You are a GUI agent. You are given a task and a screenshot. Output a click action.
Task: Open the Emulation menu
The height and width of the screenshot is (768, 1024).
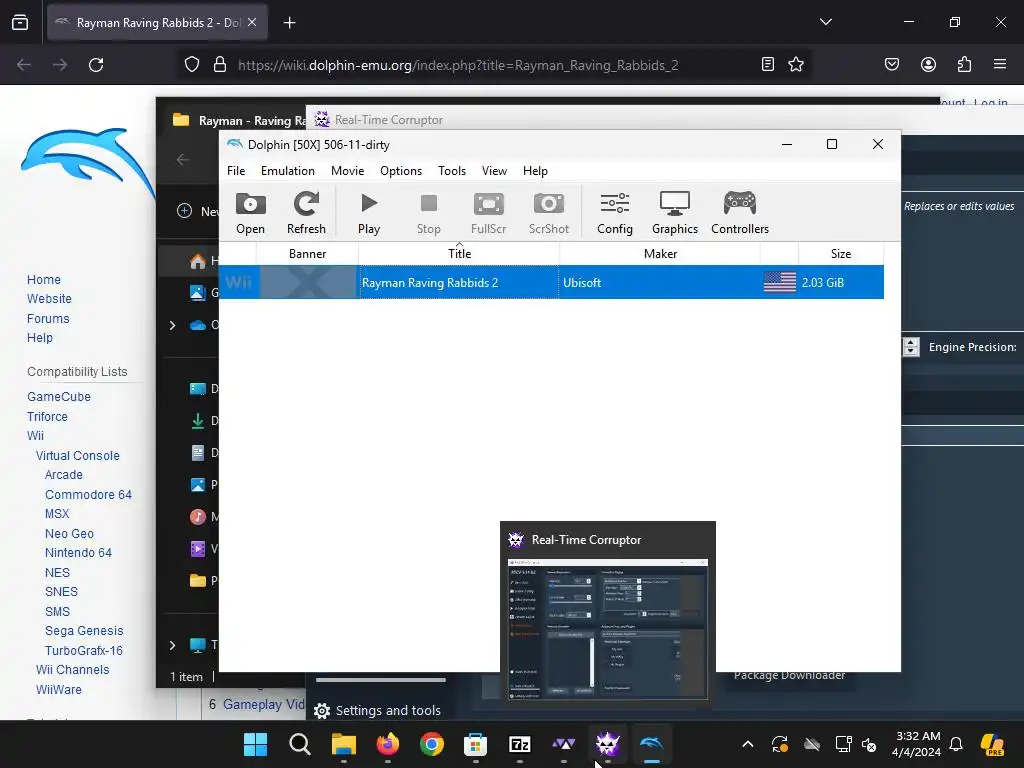tap(287, 170)
